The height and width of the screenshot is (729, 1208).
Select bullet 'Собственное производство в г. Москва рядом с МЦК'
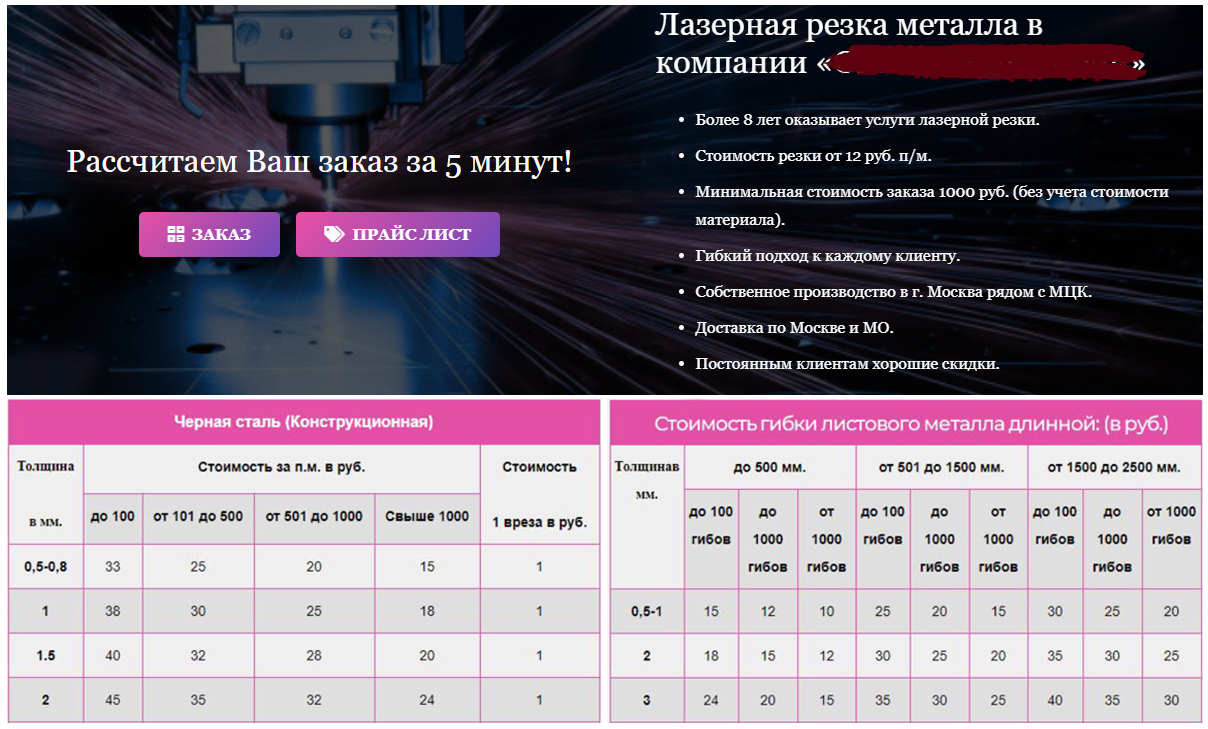point(894,292)
